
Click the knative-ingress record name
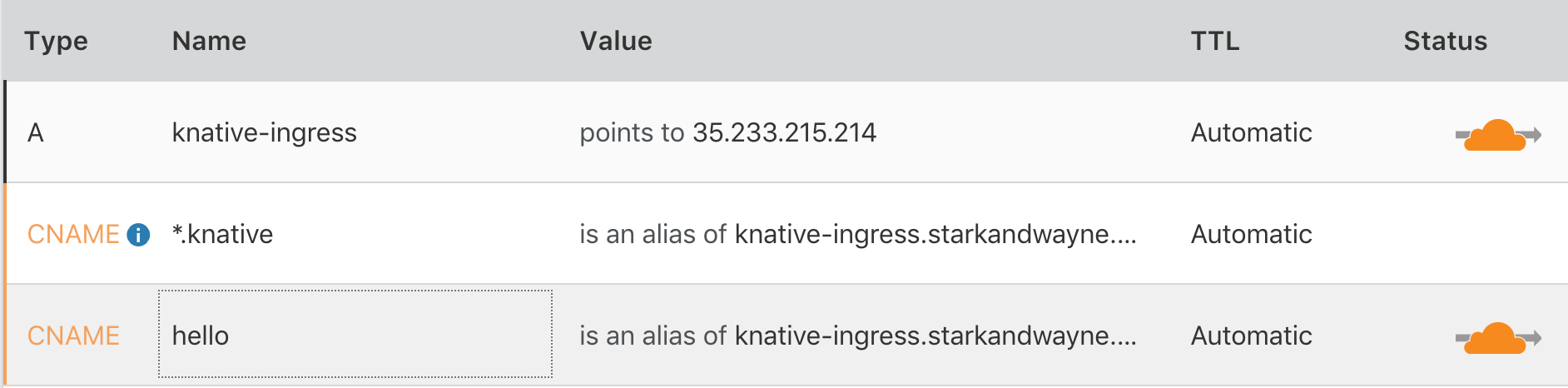click(264, 132)
